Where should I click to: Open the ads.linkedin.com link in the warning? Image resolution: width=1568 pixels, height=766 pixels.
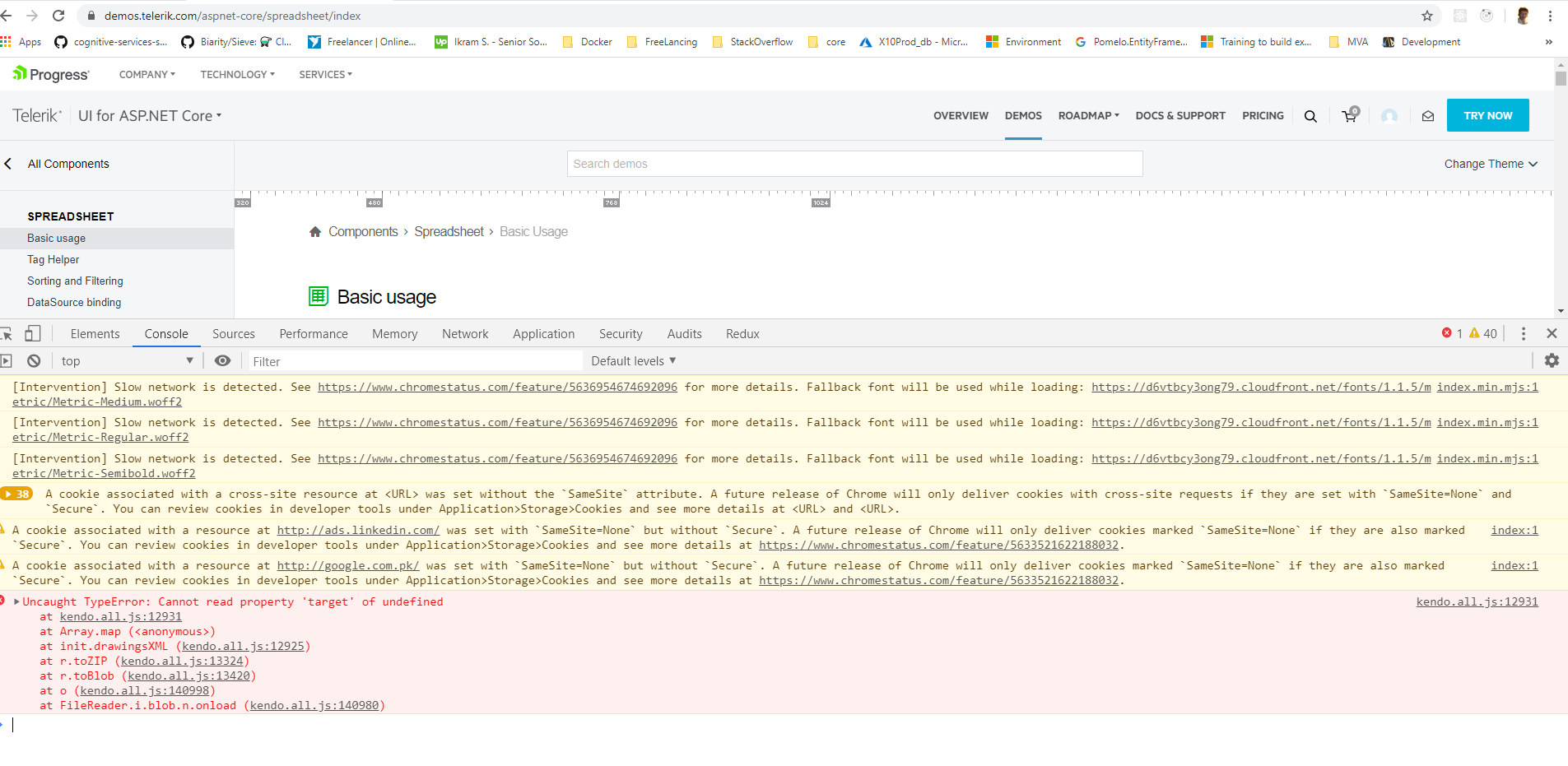click(358, 530)
